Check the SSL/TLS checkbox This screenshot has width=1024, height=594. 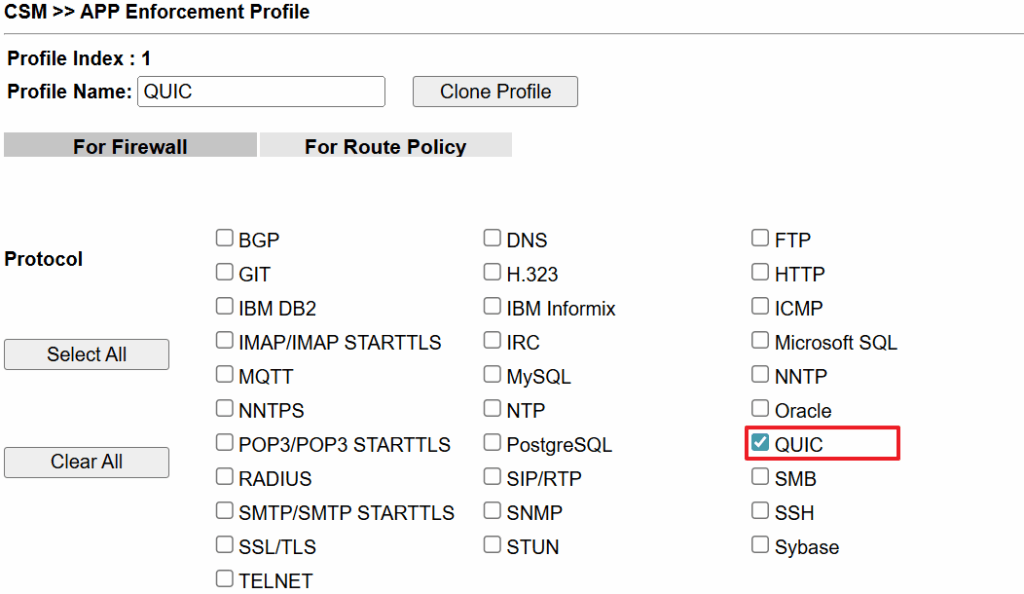(225, 545)
